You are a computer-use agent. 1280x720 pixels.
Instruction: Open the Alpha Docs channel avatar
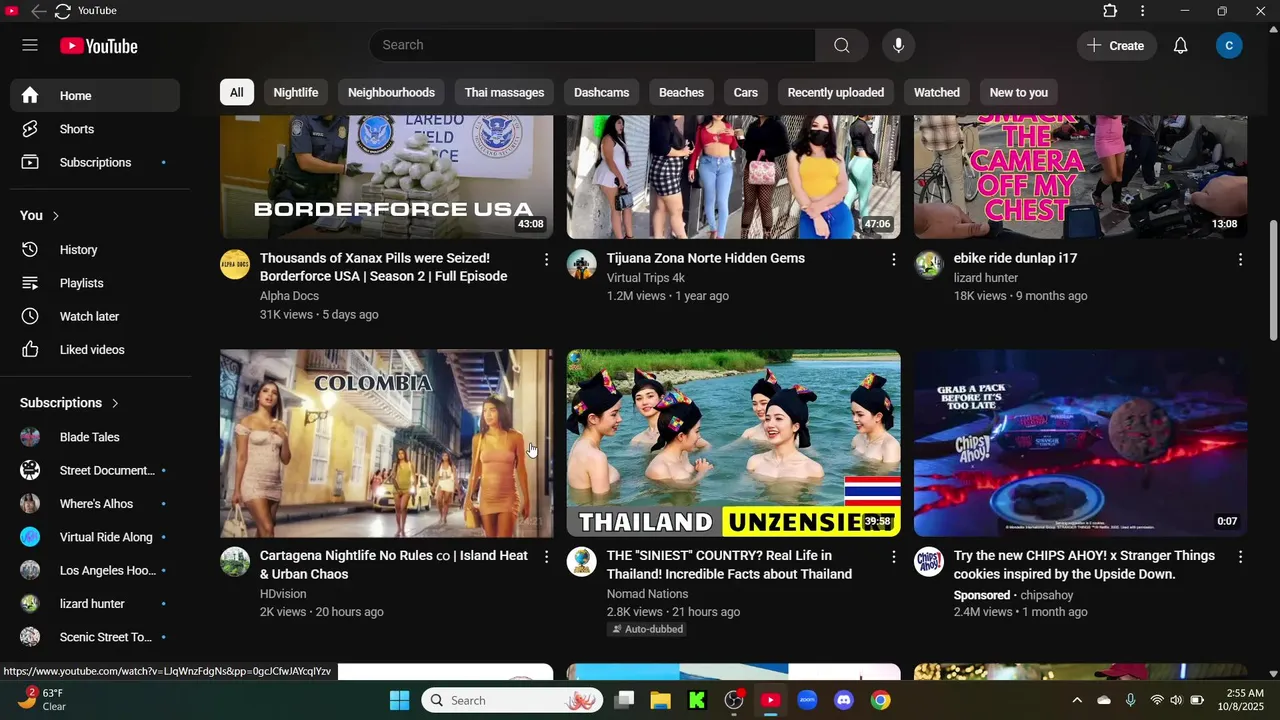(x=235, y=265)
